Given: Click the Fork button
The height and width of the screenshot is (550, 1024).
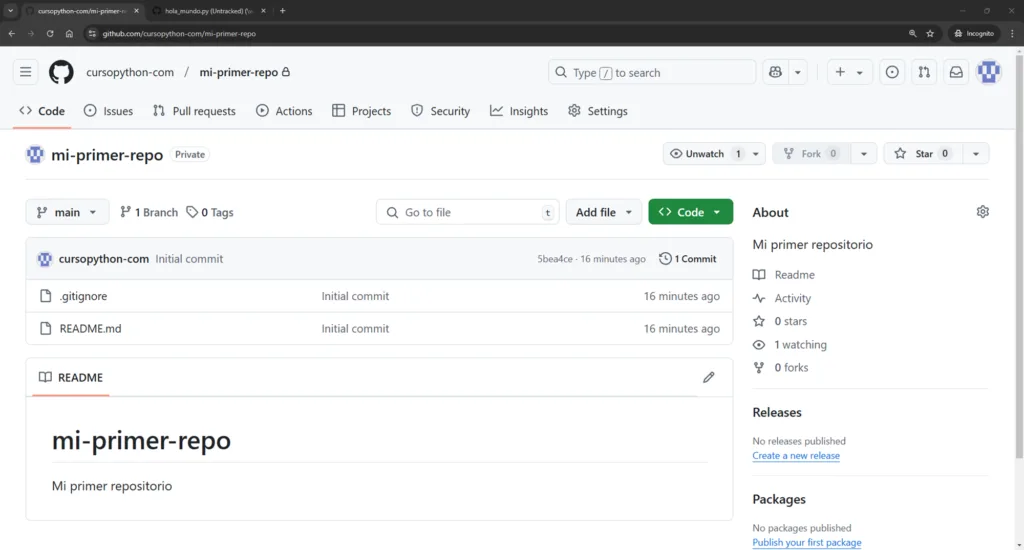Looking at the screenshot, I should coord(810,154).
